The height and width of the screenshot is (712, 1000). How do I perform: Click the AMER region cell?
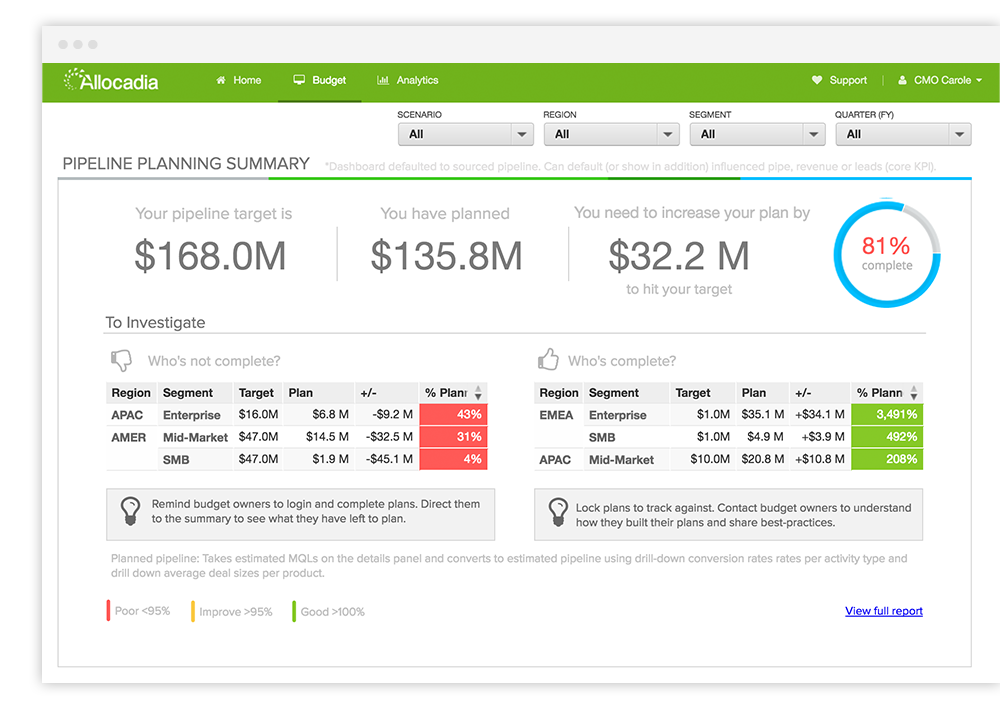pos(129,438)
